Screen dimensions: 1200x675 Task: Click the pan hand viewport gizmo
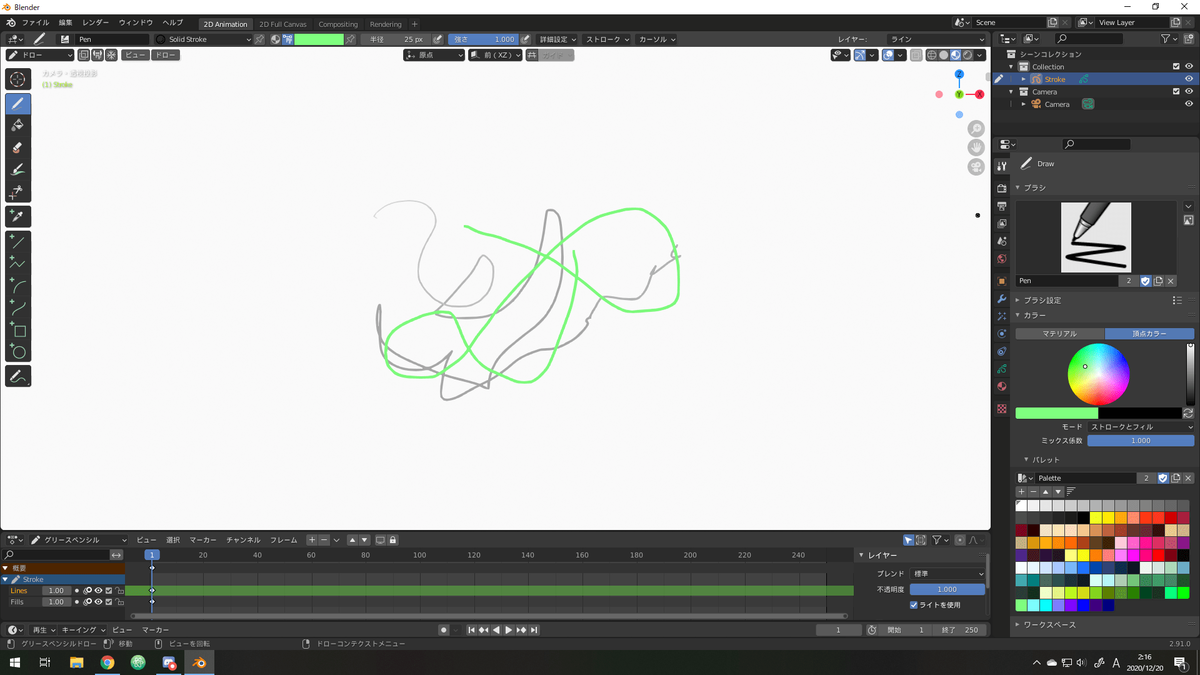[x=976, y=147]
